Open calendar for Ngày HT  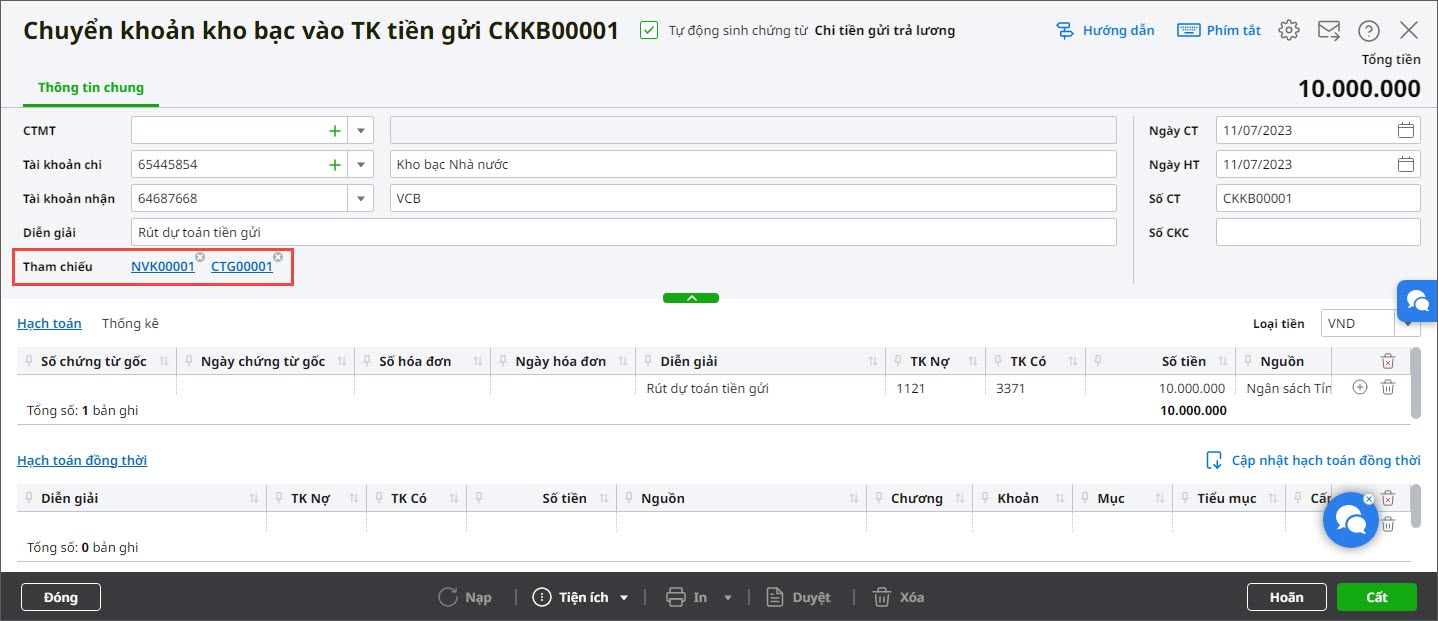click(x=1406, y=164)
